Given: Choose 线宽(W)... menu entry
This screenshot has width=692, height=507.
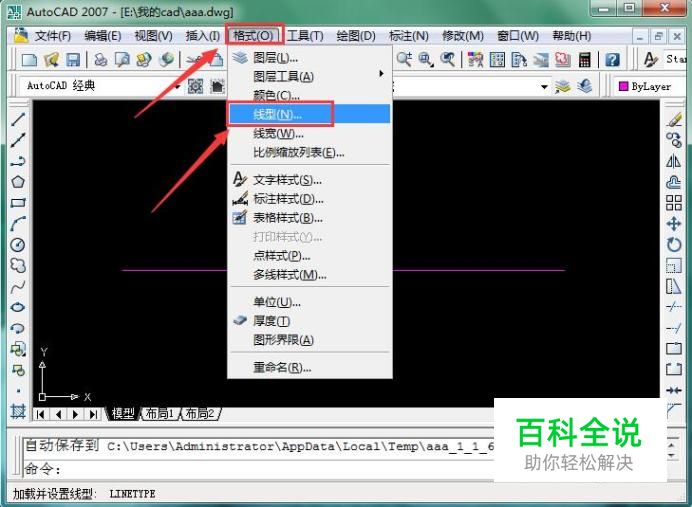Looking at the screenshot, I should point(309,133).
